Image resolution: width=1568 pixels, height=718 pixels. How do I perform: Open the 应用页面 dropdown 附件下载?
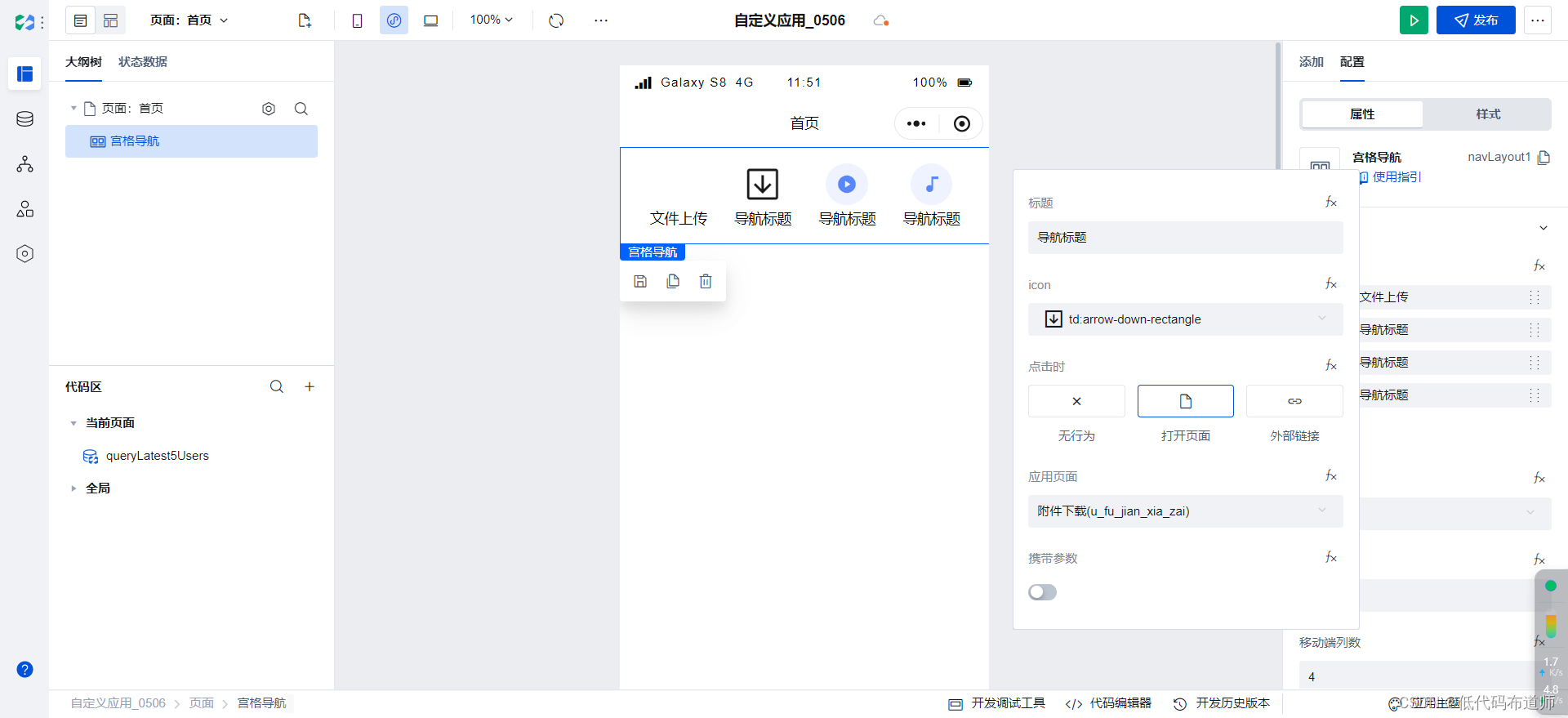[x=1185, y=511]
